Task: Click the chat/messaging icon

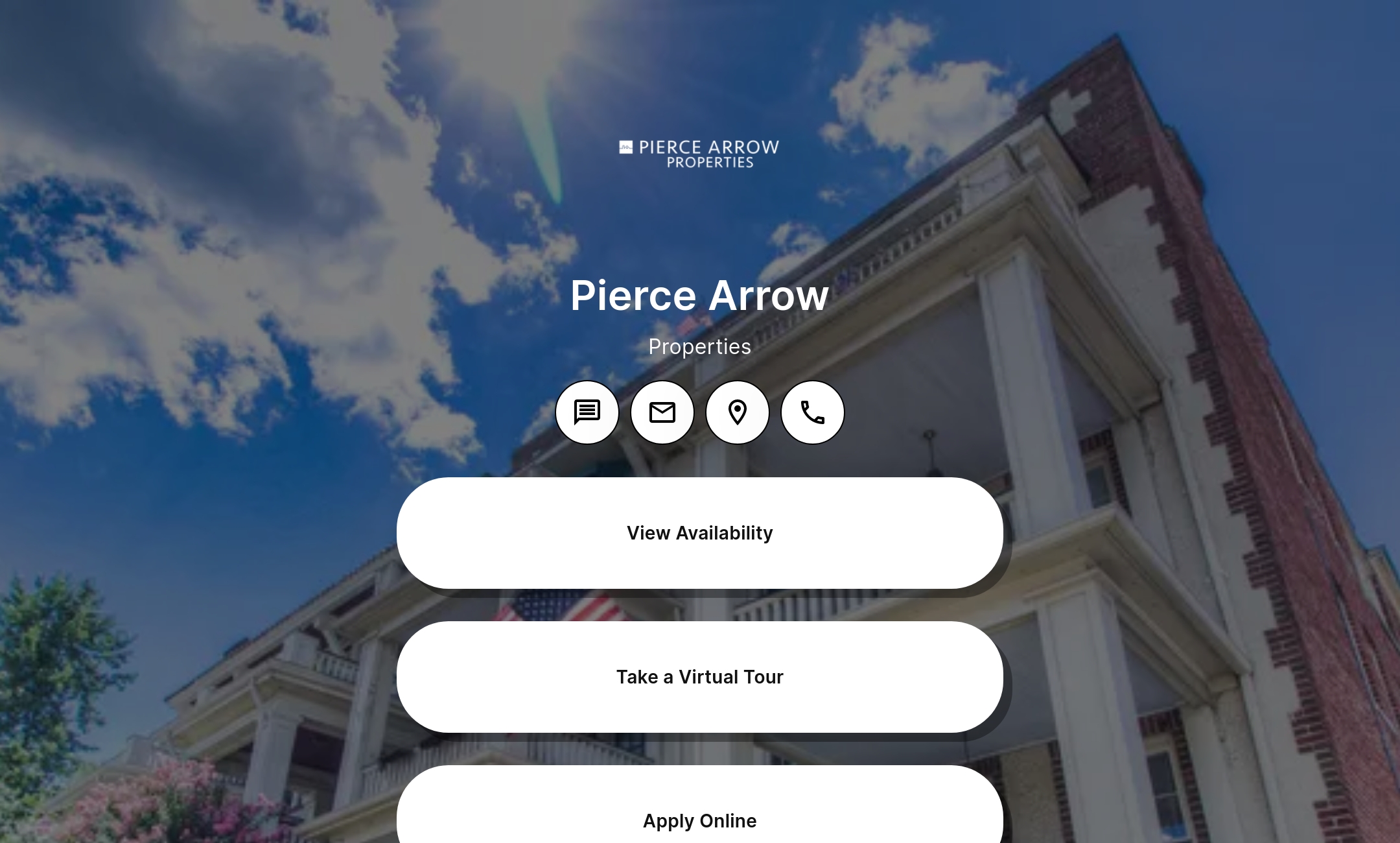Action: (587, 412)
